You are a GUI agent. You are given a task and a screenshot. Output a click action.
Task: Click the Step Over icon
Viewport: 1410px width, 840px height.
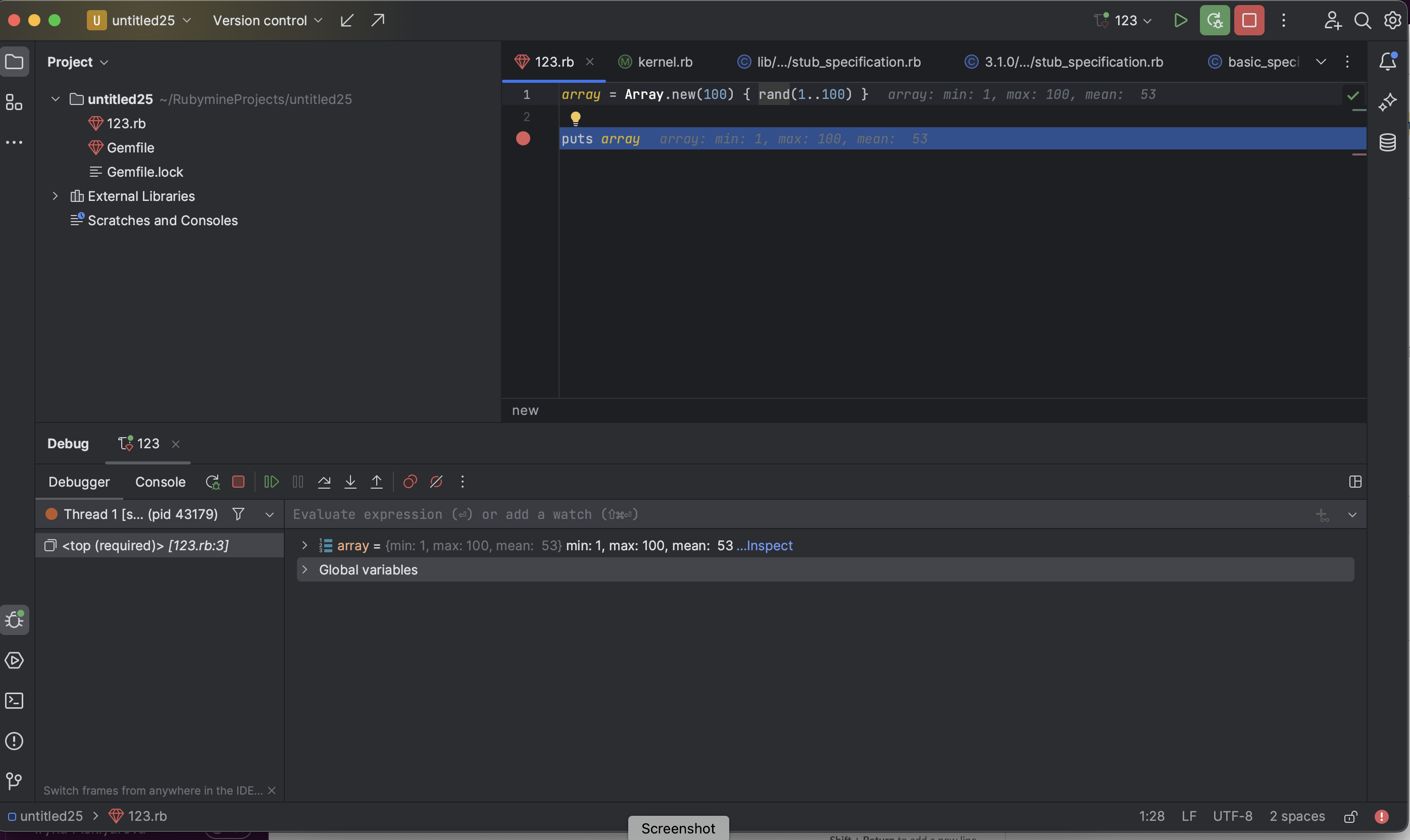pyautogui.click(x=324, y=482)
